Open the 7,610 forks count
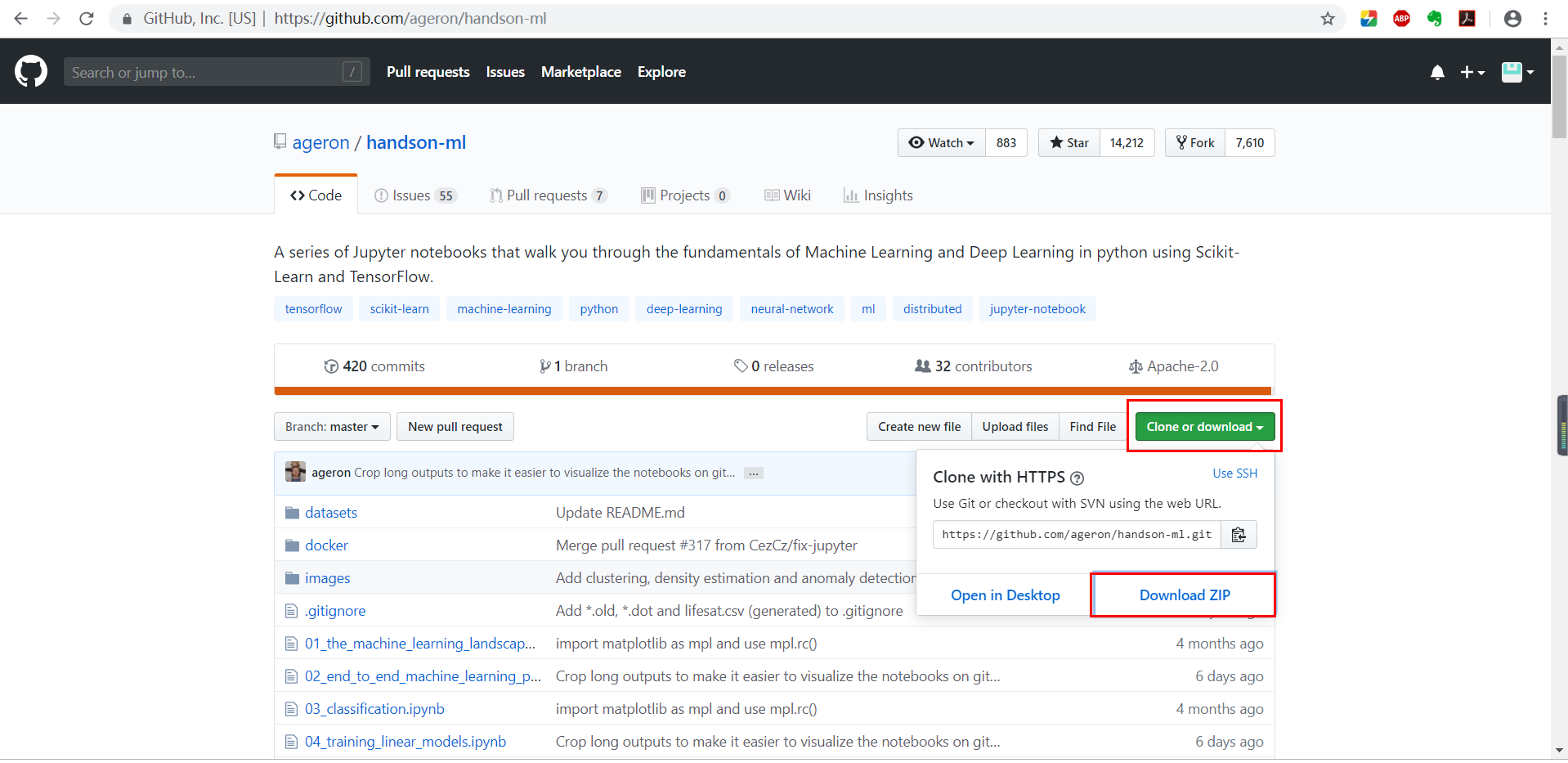1568x763 pixels. pyautogui.click(x=1250, y=143)
